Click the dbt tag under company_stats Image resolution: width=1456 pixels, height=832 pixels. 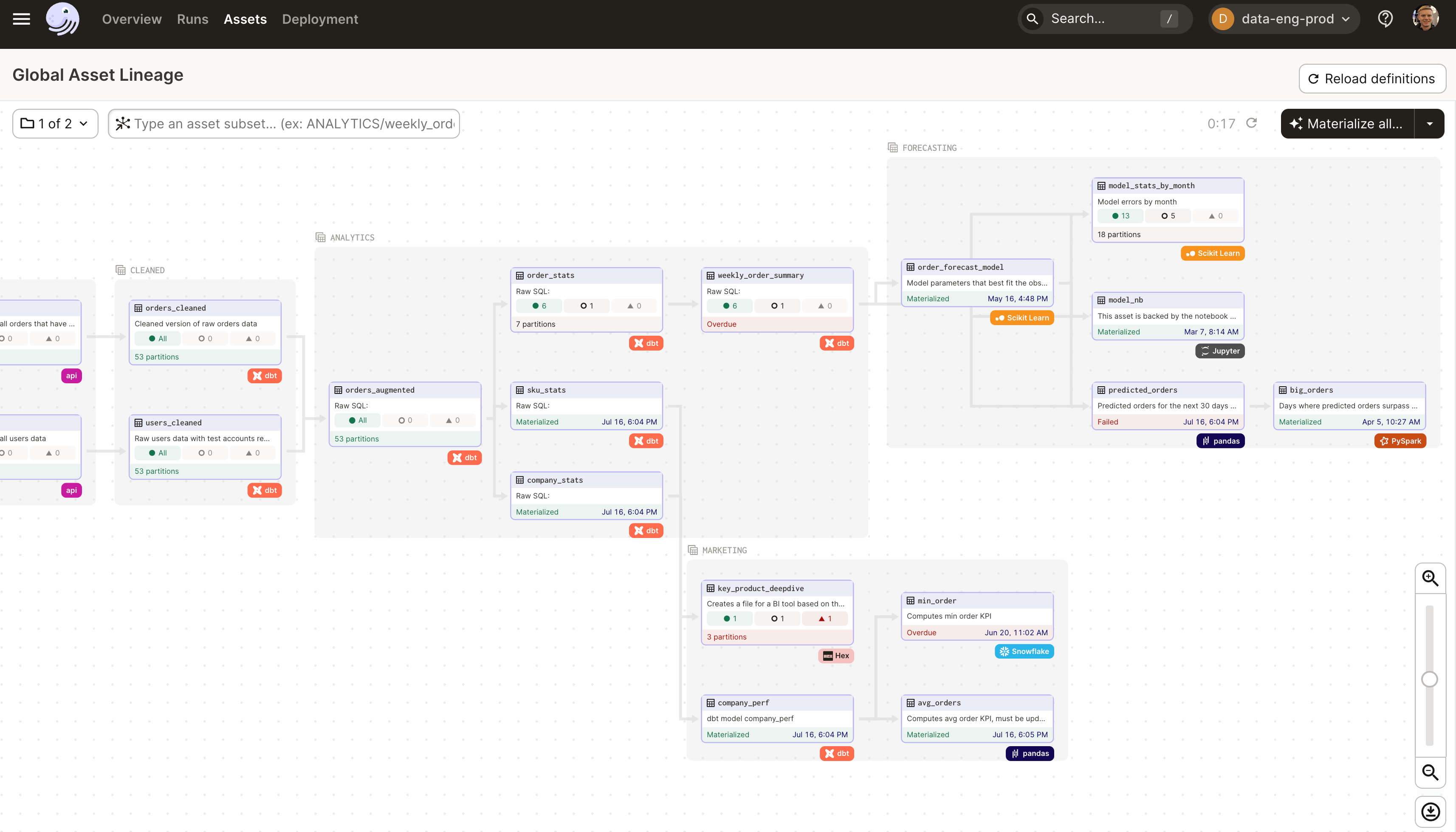pos(646,531)
